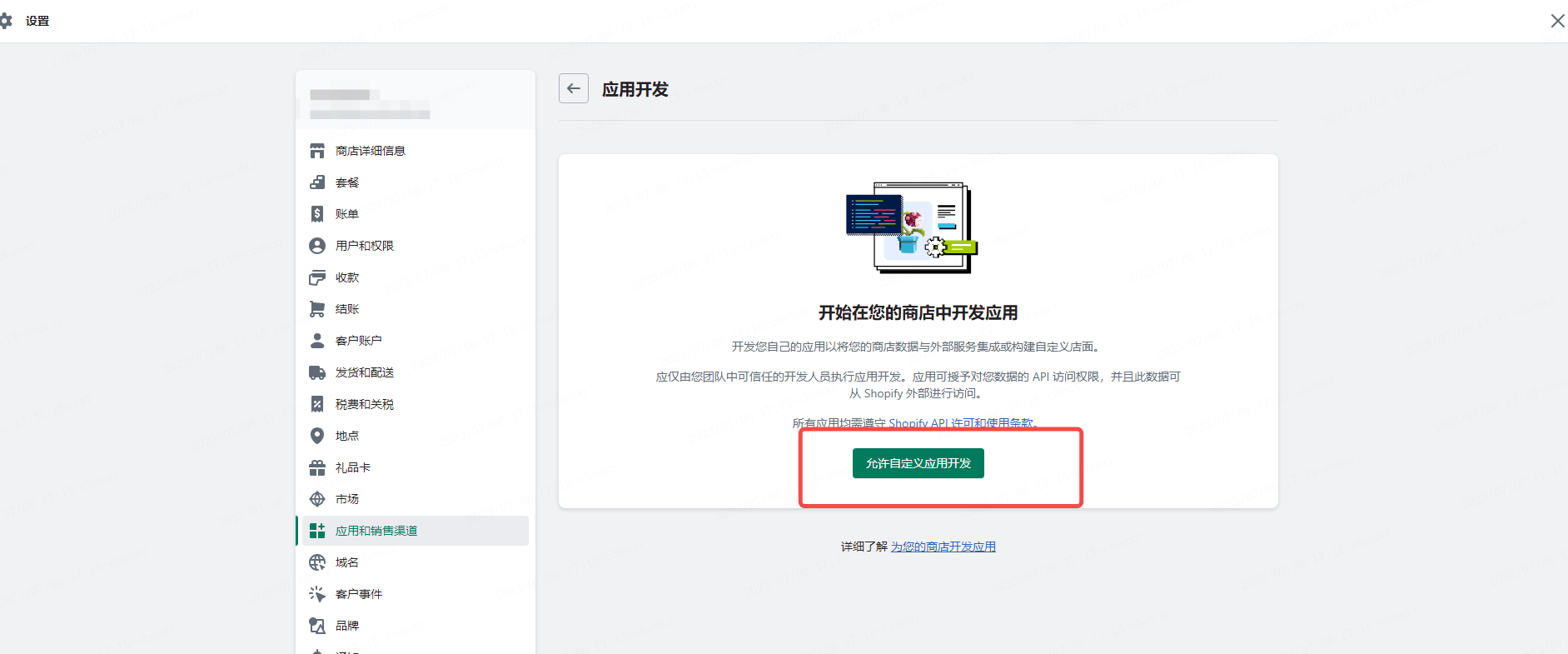Go back using the arrow button
1568x654 pixels.
[574, 88]
